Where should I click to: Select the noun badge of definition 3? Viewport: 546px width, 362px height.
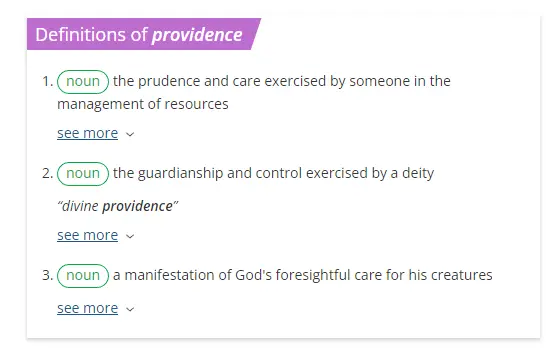pyautogui.click(x=83, y=276)
